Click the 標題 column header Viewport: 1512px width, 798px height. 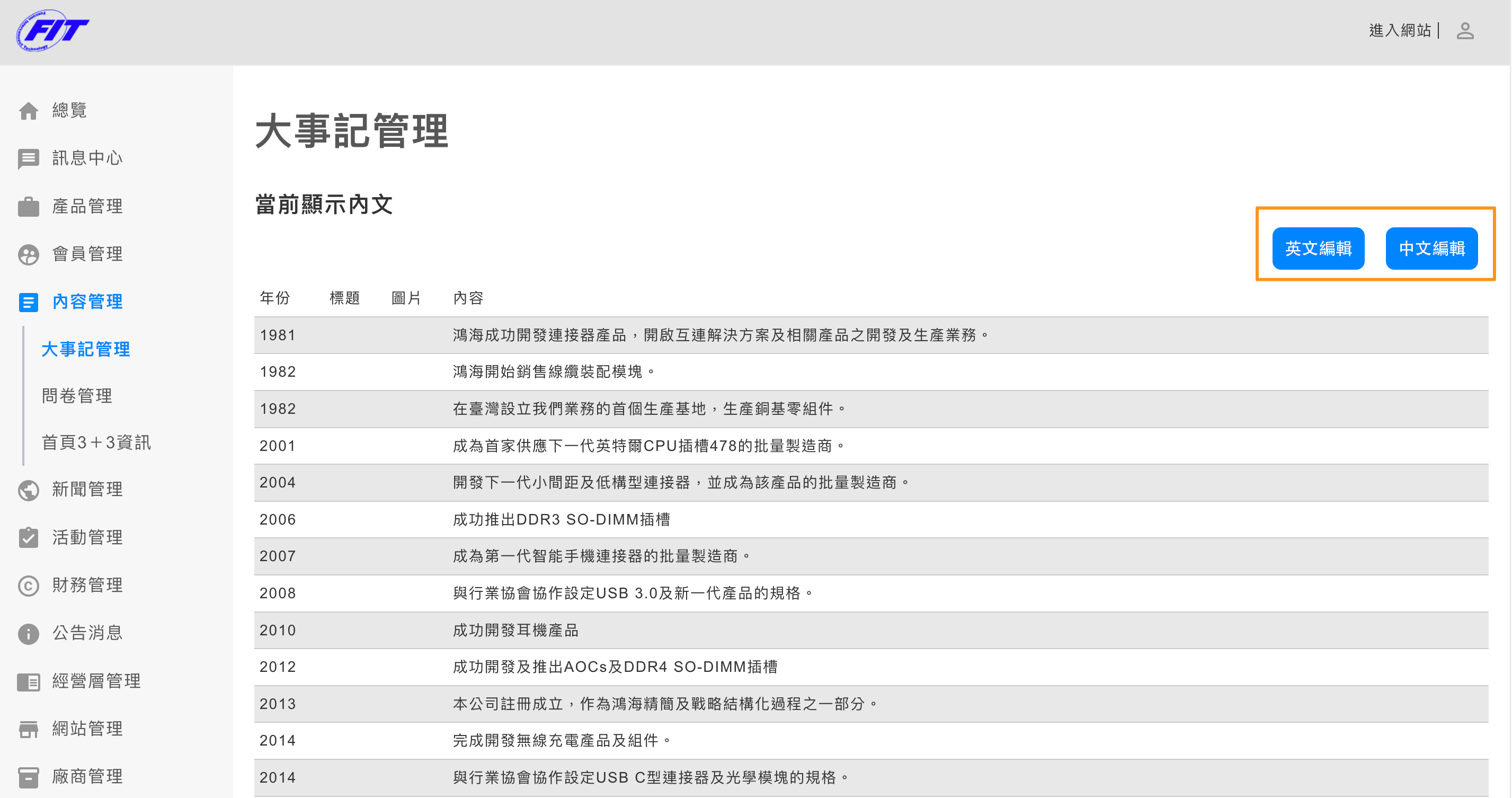click(x=344, y=298)
